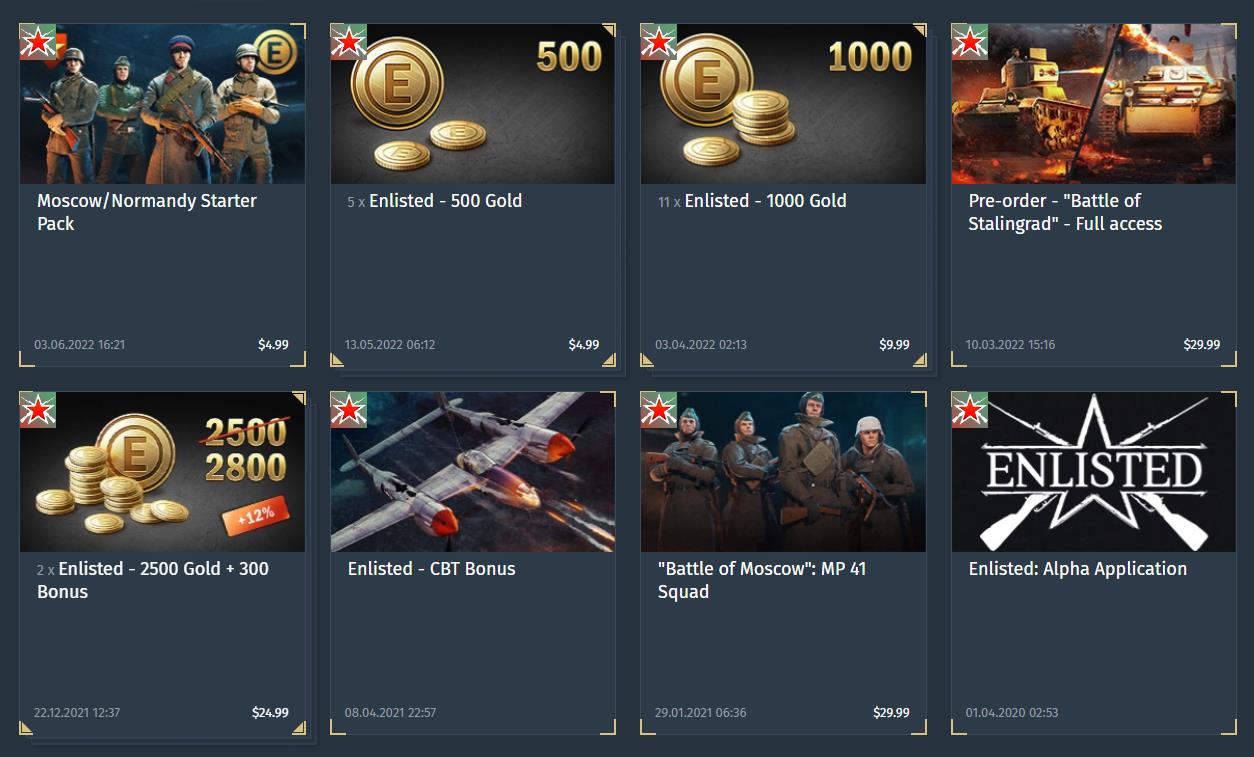Open the Enlisted: Alpha Application title
1254x757 pixels.
1078,569
